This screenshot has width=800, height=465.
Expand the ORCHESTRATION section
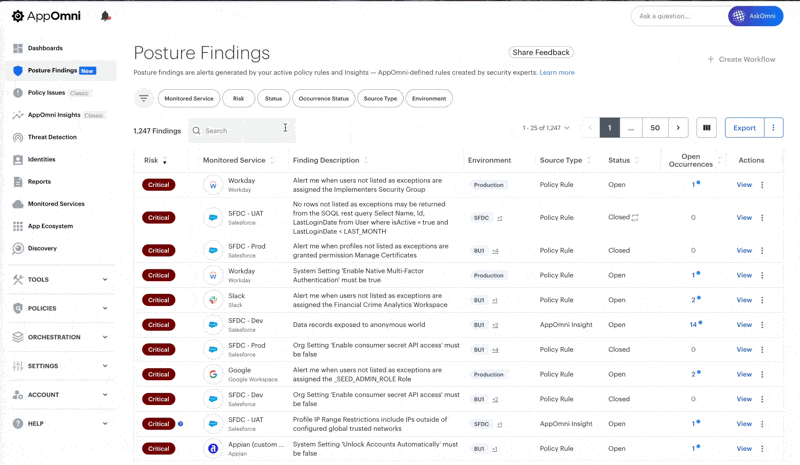click(60, 337)
